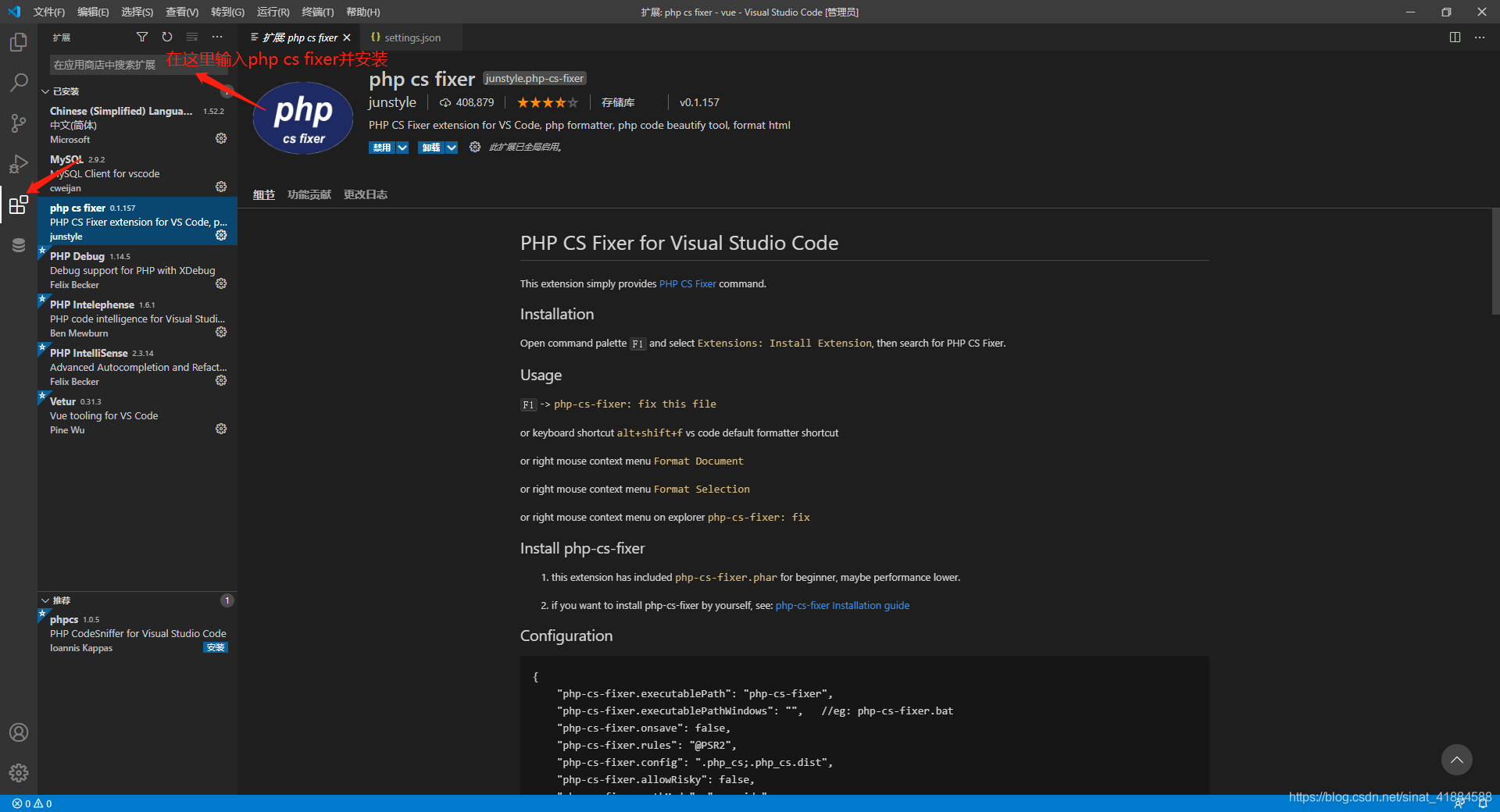Open editor more actions ellipsis

(1480, 37)
